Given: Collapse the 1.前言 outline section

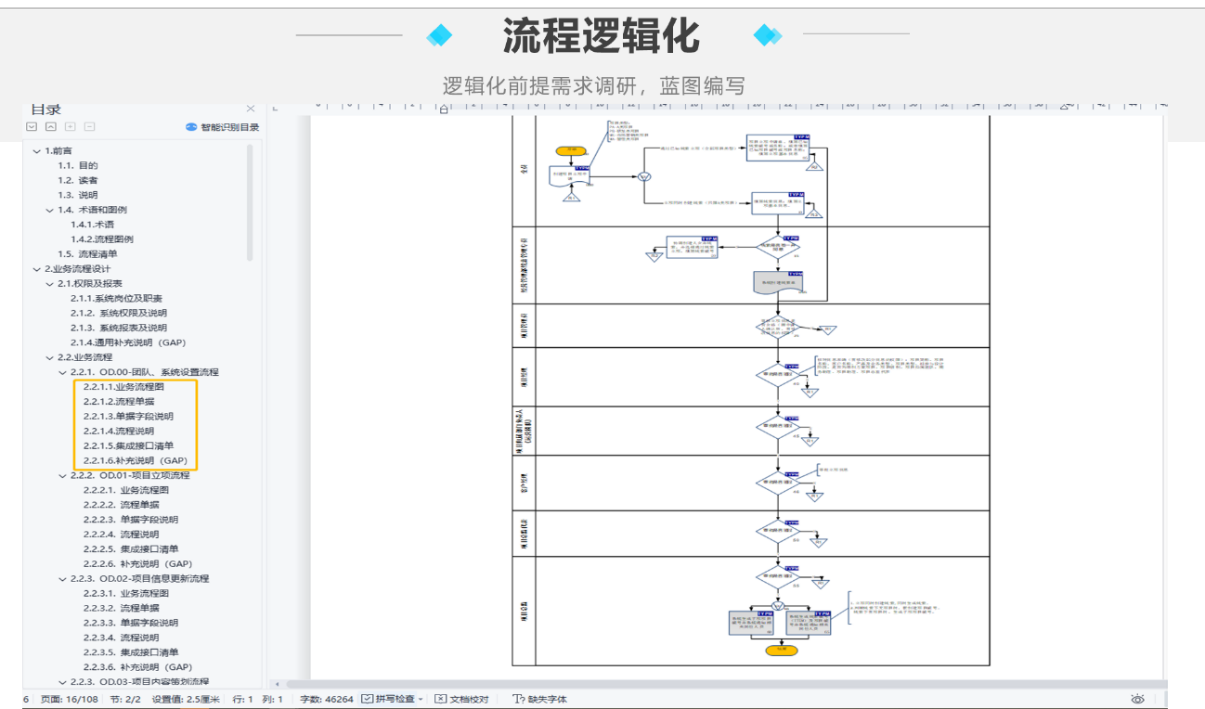Looking at the screenshot, I should [37, 151].
